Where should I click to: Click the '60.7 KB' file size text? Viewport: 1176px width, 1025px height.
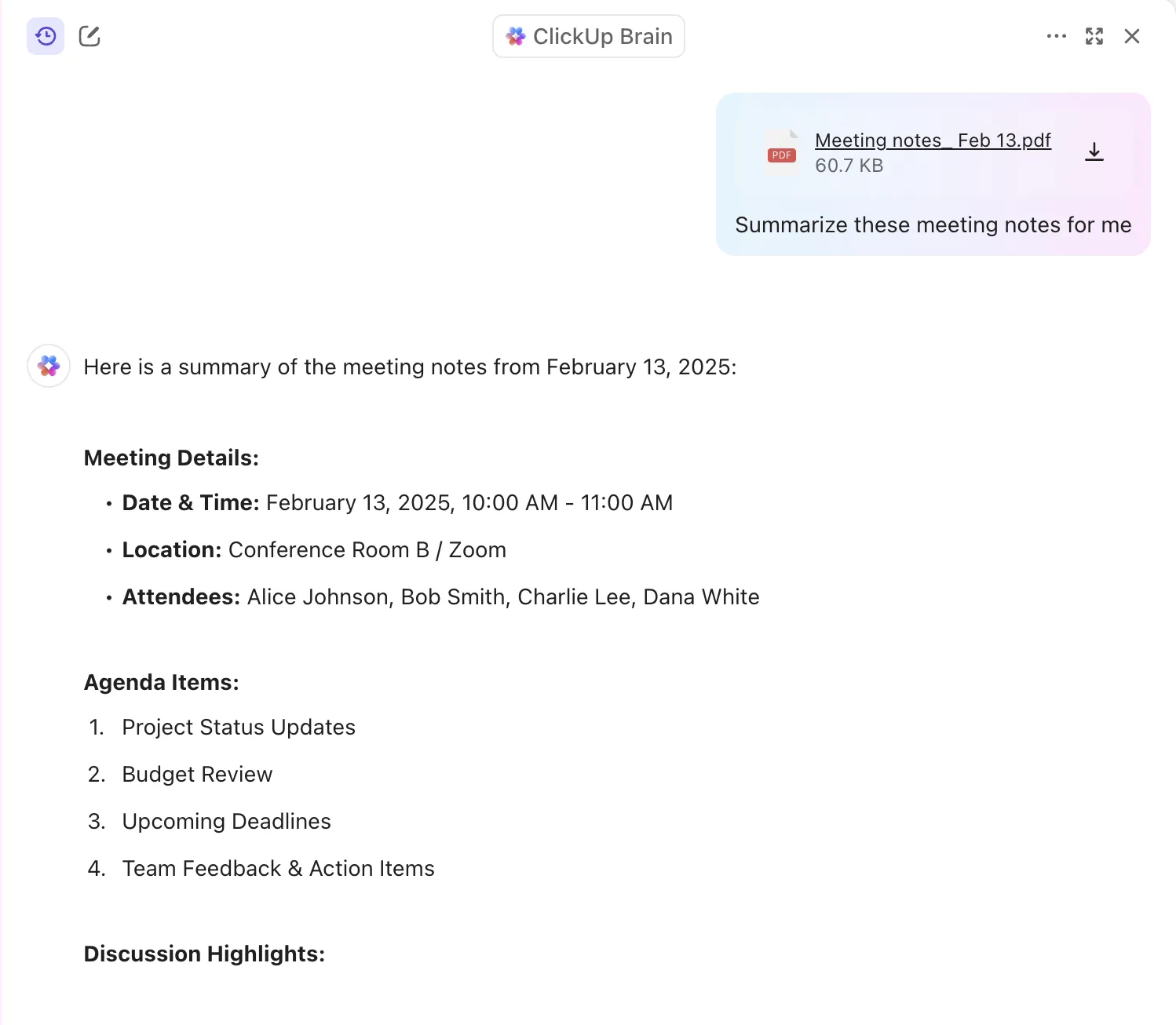pos(849,166)
